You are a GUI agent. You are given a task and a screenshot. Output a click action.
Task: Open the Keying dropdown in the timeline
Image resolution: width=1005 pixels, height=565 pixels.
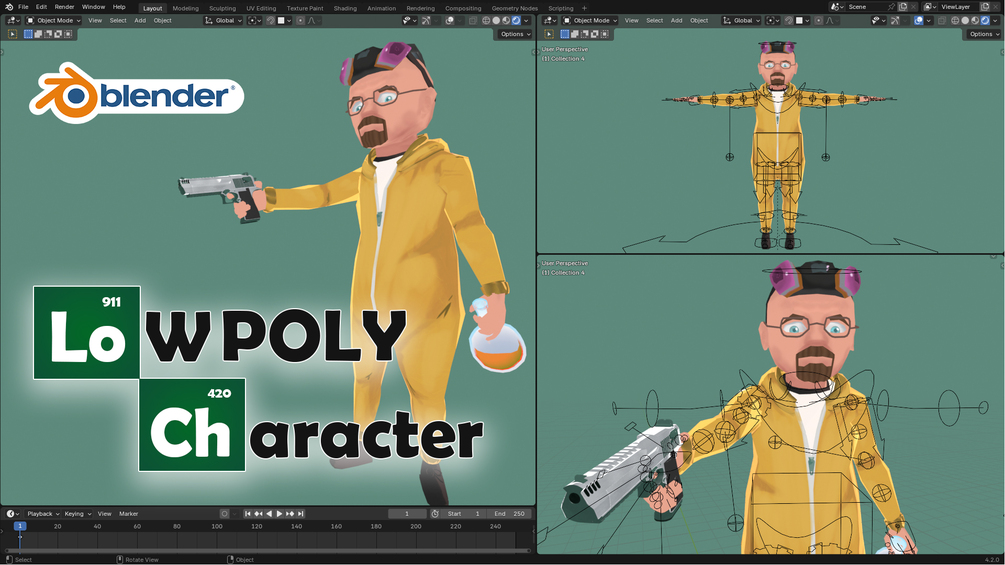(78, 514)
